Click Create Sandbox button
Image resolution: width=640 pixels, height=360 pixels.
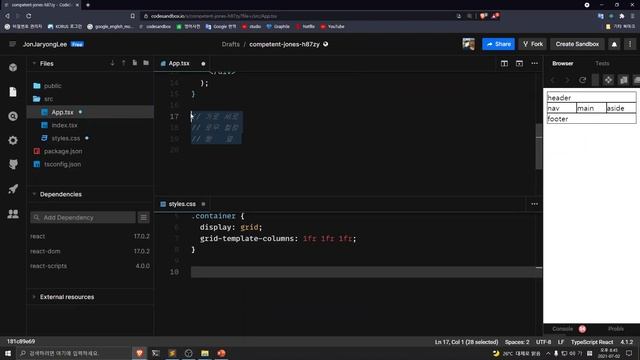(577, 44)
